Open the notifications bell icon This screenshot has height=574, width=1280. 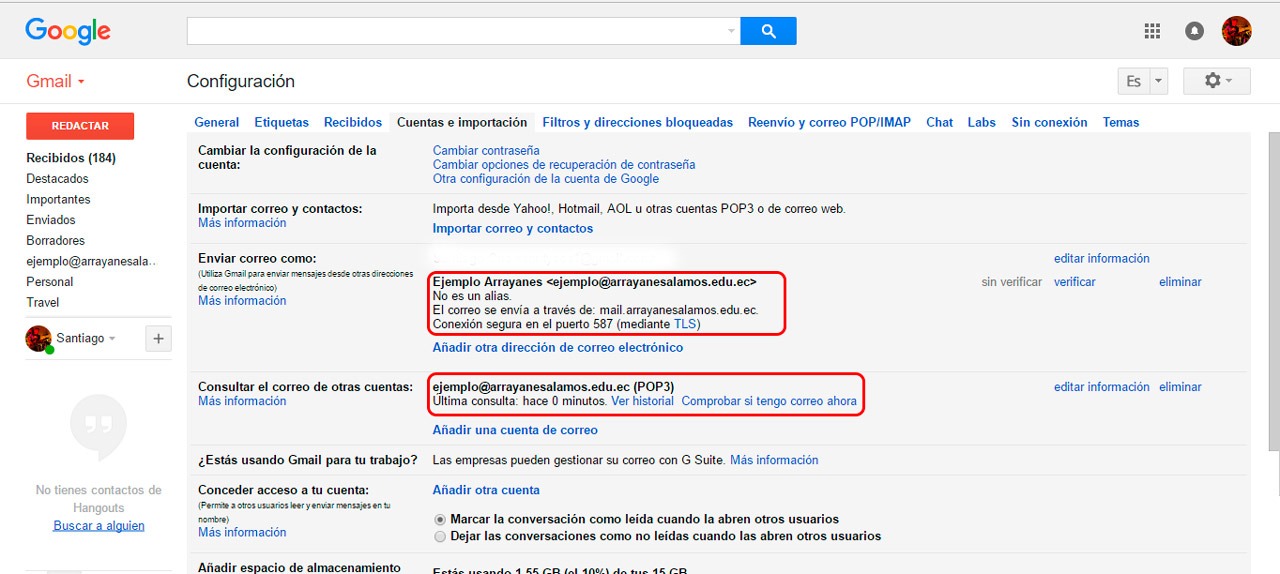[x=1194, y=31]
